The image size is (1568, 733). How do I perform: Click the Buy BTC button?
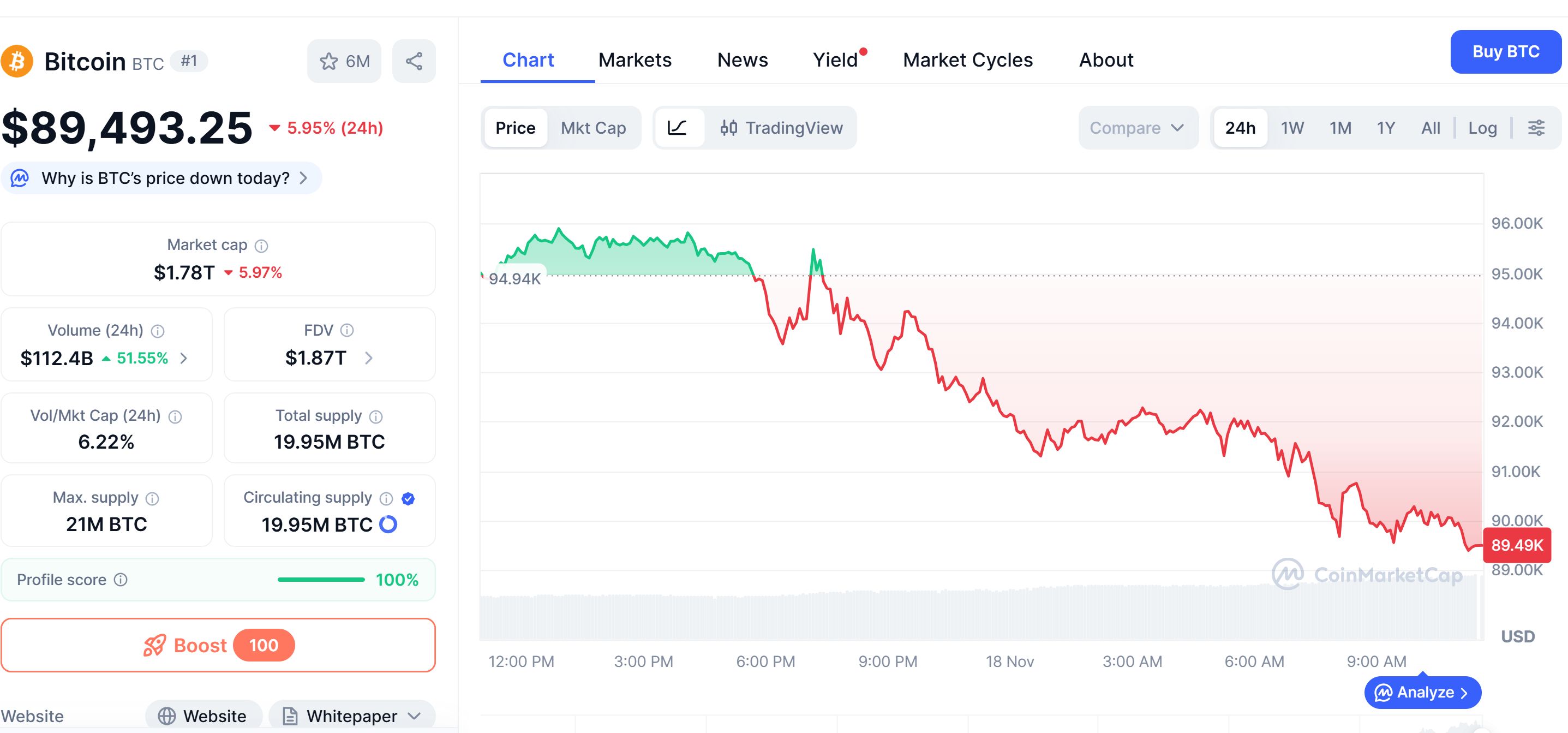(1505, 52)
